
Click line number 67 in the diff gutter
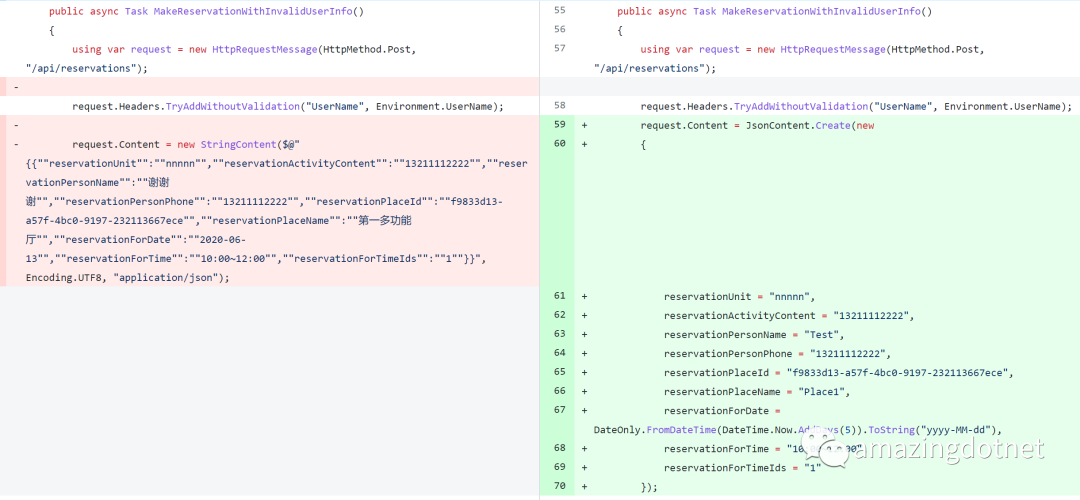tap(559, 410)
